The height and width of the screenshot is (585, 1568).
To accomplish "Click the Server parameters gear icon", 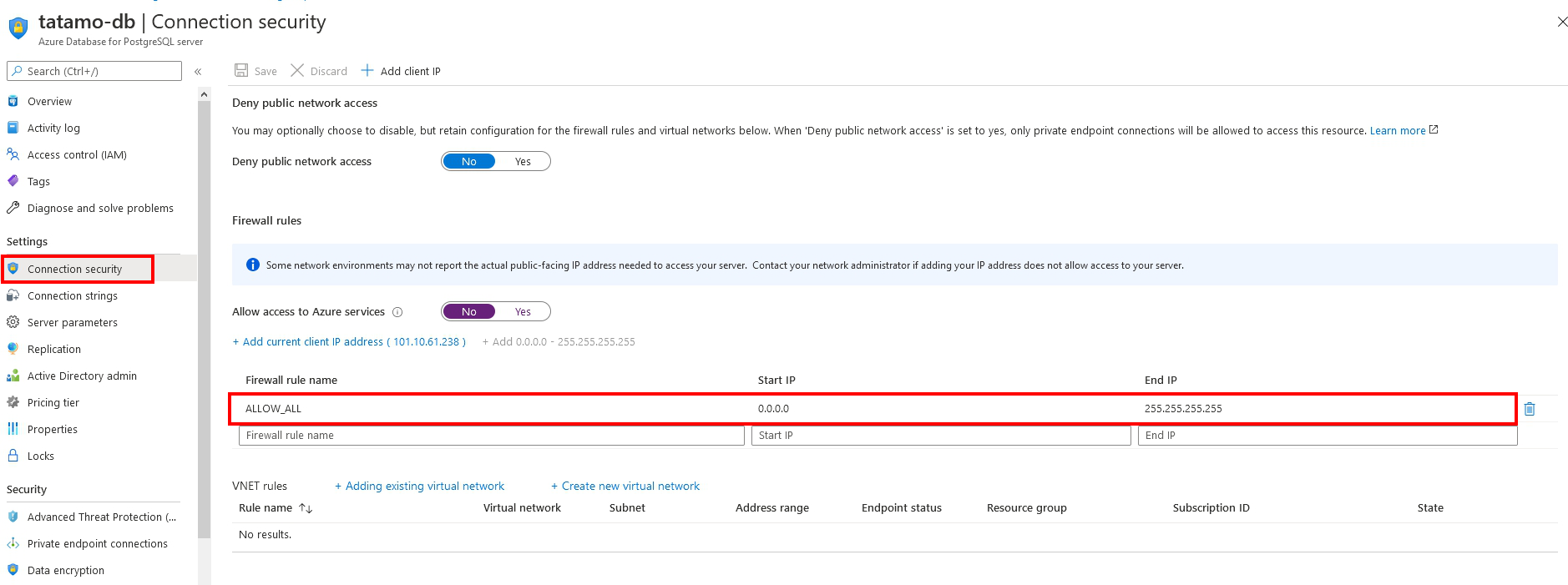I will (13, 322).
